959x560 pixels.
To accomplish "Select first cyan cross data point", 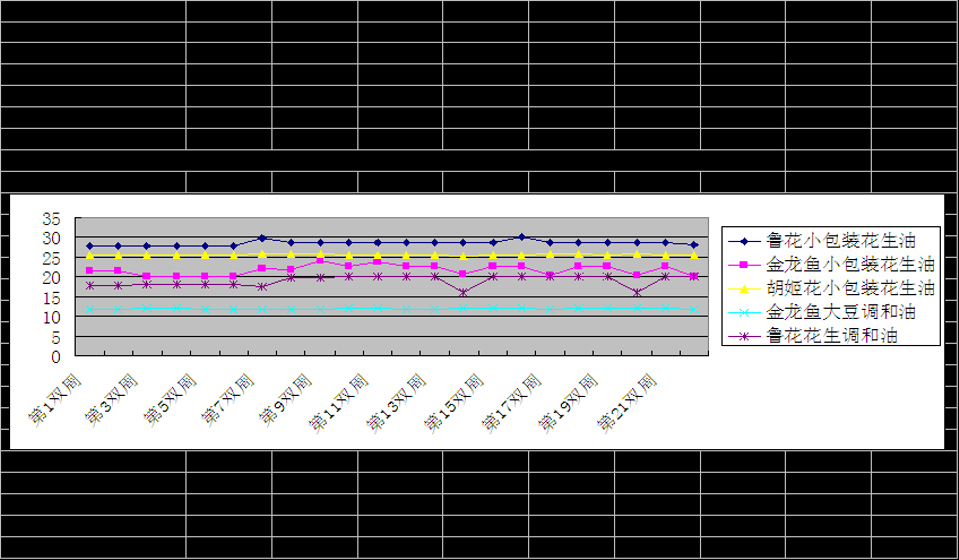I will pos(90,309).
